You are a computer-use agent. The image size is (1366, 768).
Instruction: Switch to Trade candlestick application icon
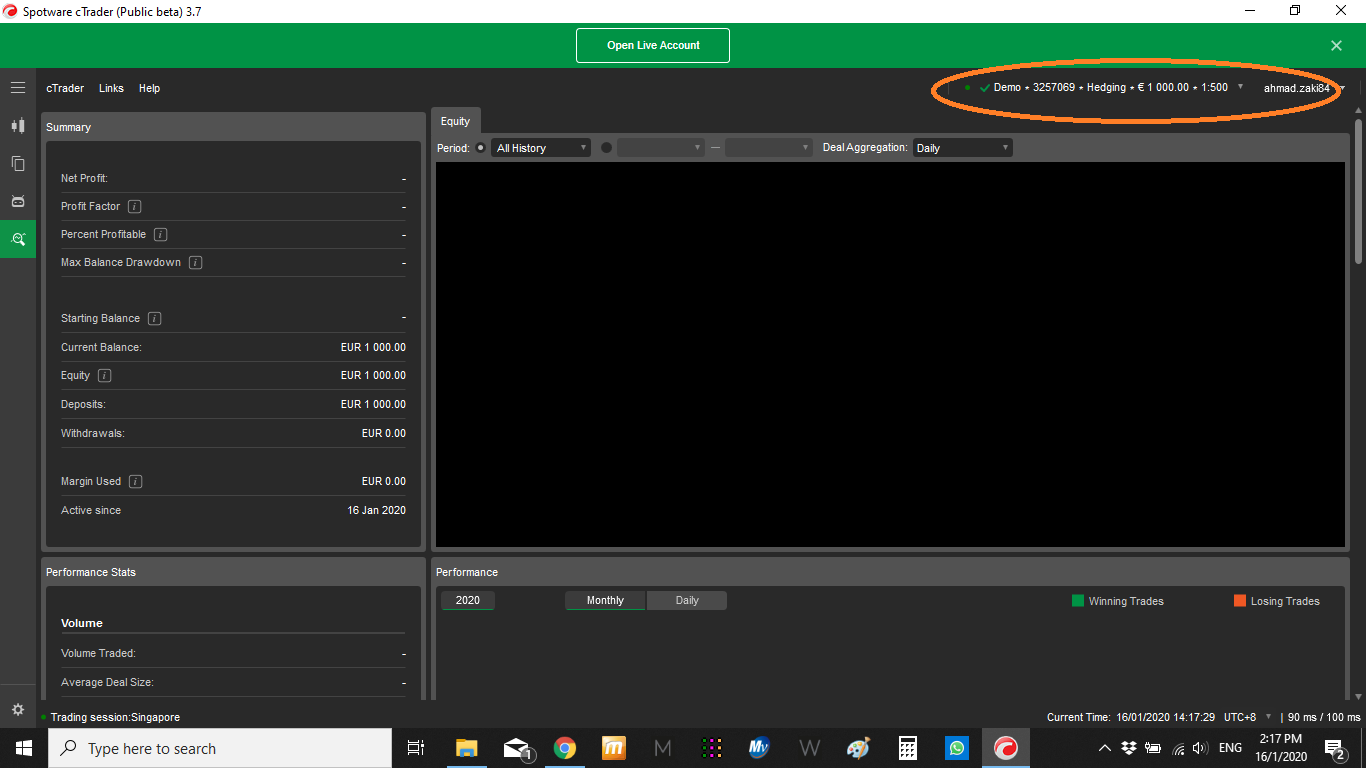click(x=18, y=126)
